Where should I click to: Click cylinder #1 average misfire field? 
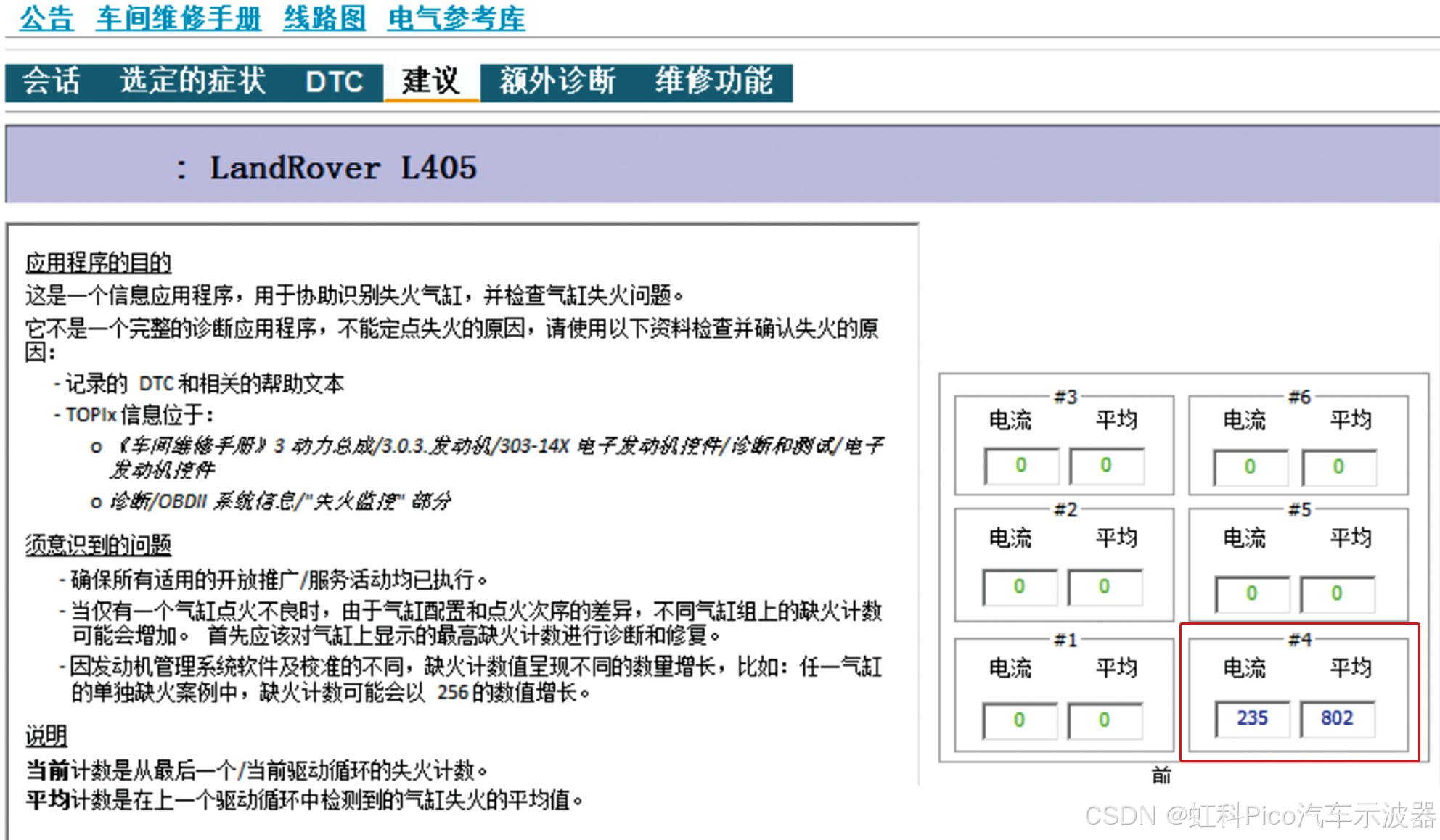1104,720
